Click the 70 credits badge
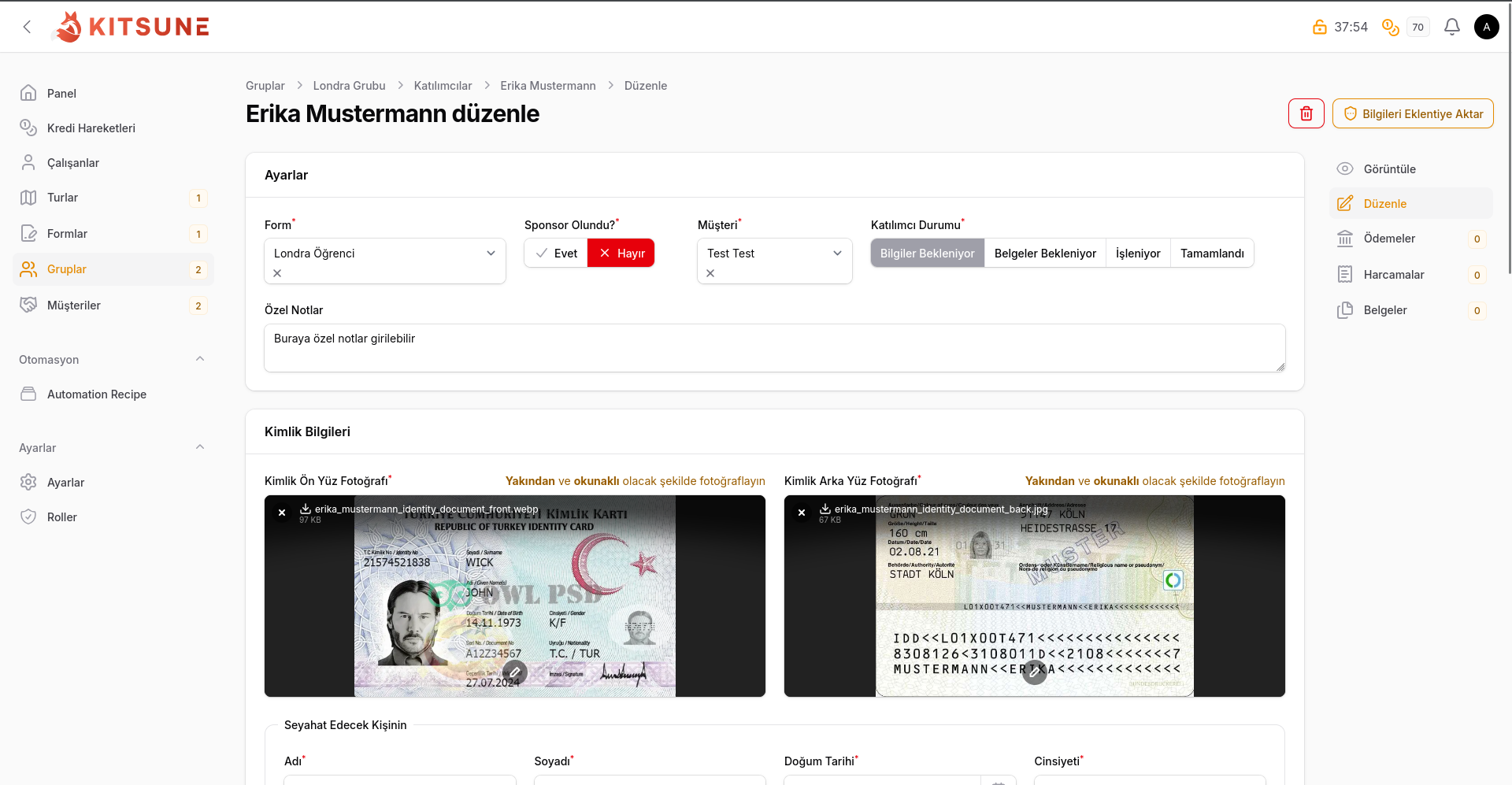Screen dimensions: 1512x785 coord(1417,27)
